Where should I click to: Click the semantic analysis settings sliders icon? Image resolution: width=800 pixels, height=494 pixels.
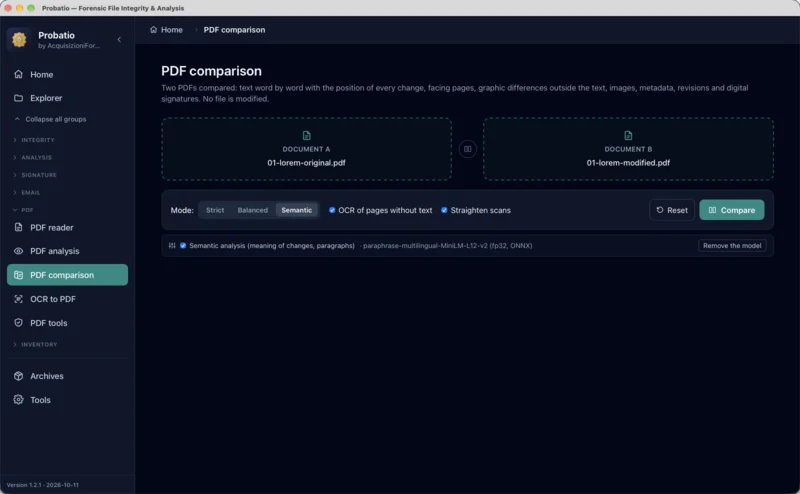click(172, 245)
